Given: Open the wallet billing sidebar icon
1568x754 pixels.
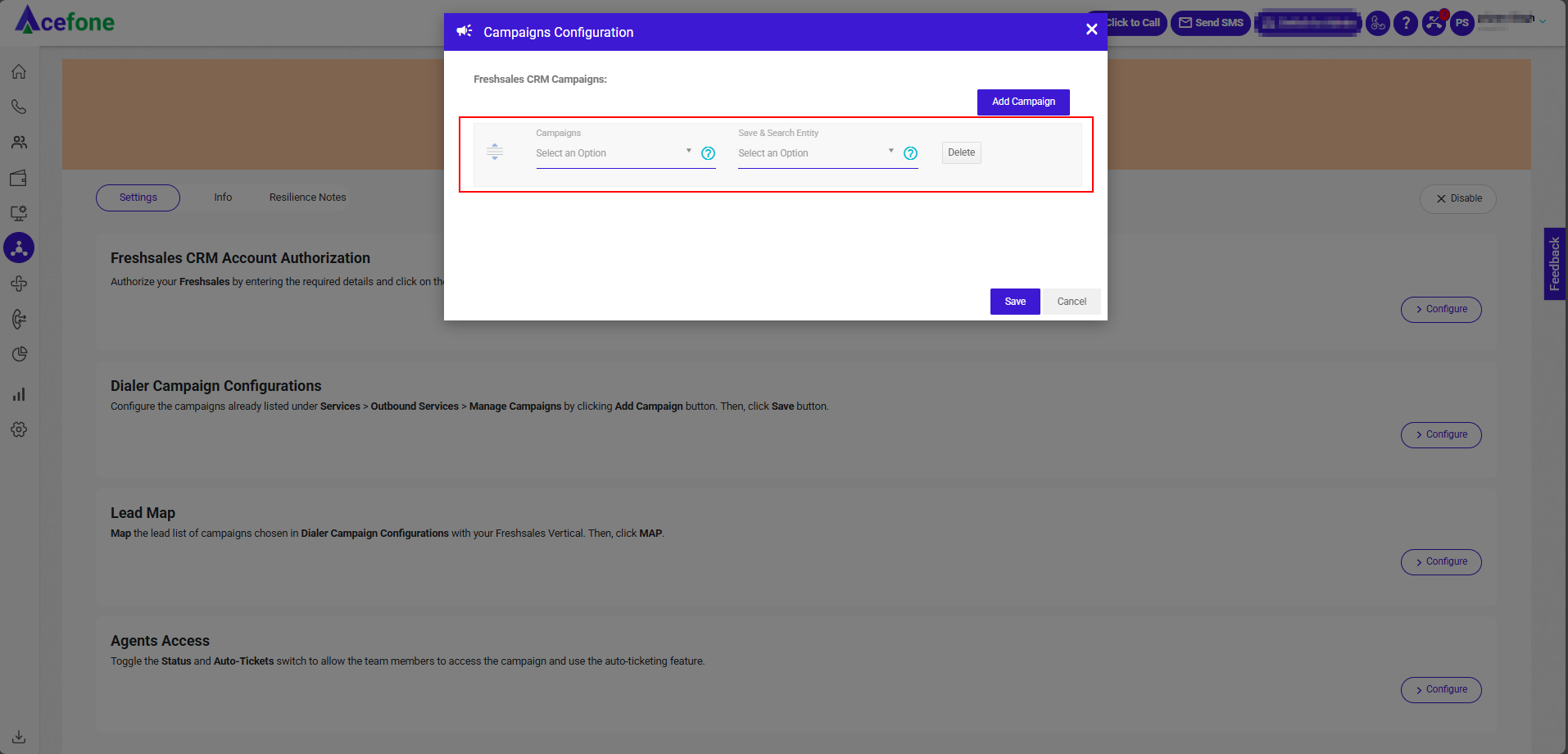Looking at the screenshot, I should (19, 178).
